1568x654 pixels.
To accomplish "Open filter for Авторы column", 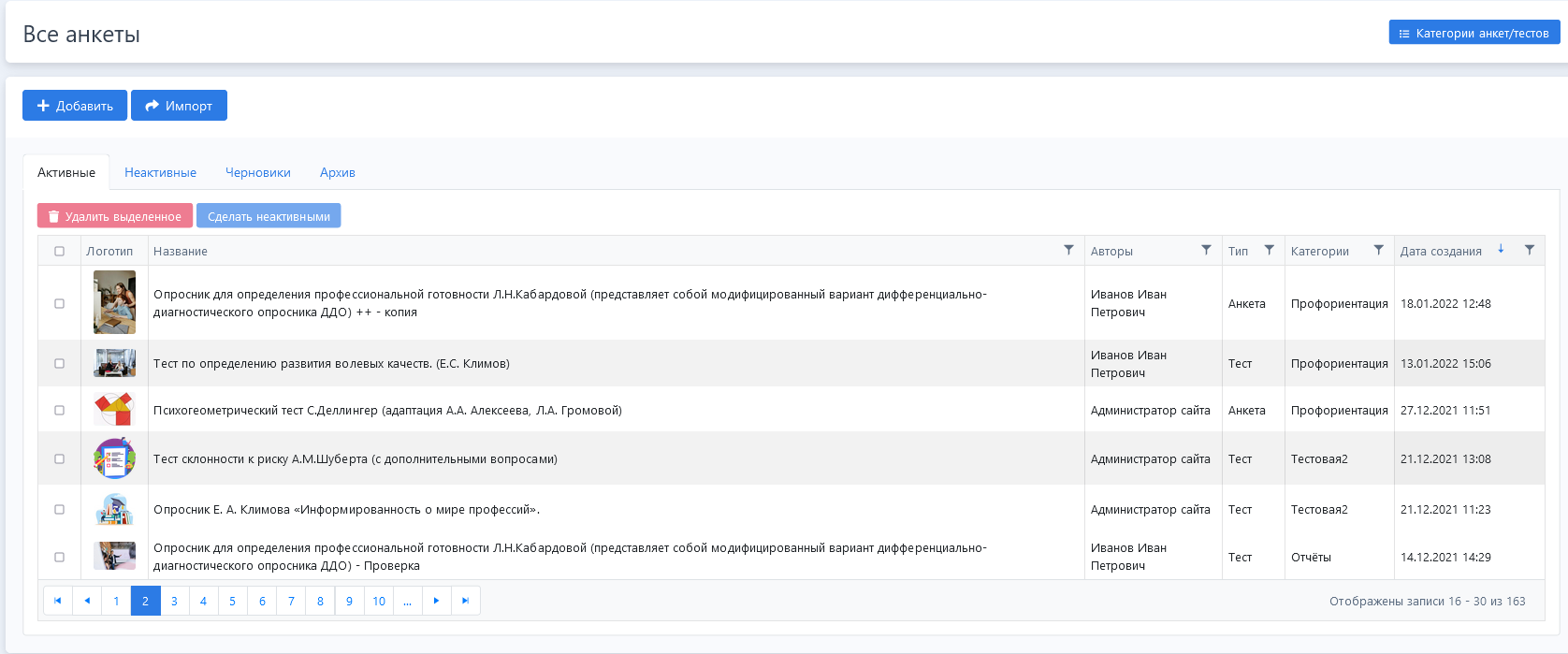I will [1206, 250].
